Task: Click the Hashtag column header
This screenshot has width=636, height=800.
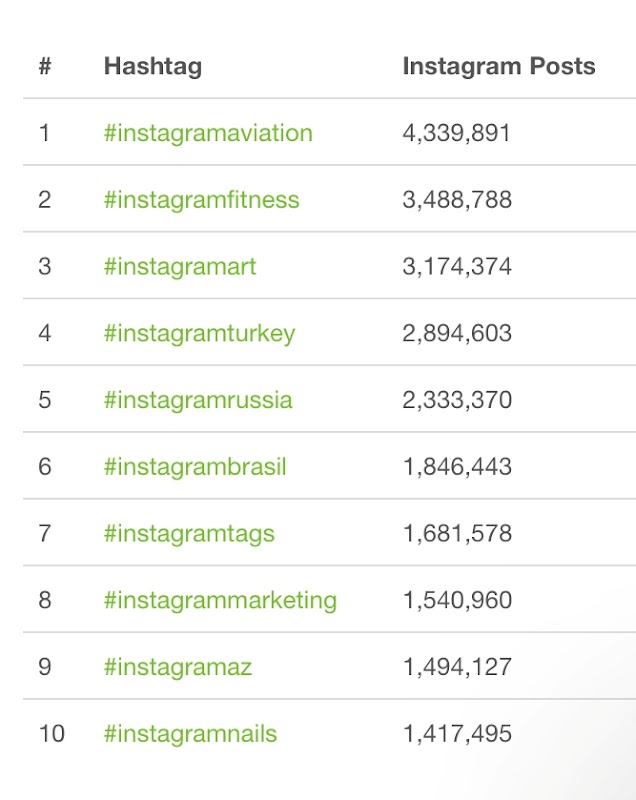Action: (x=152, y=67)
